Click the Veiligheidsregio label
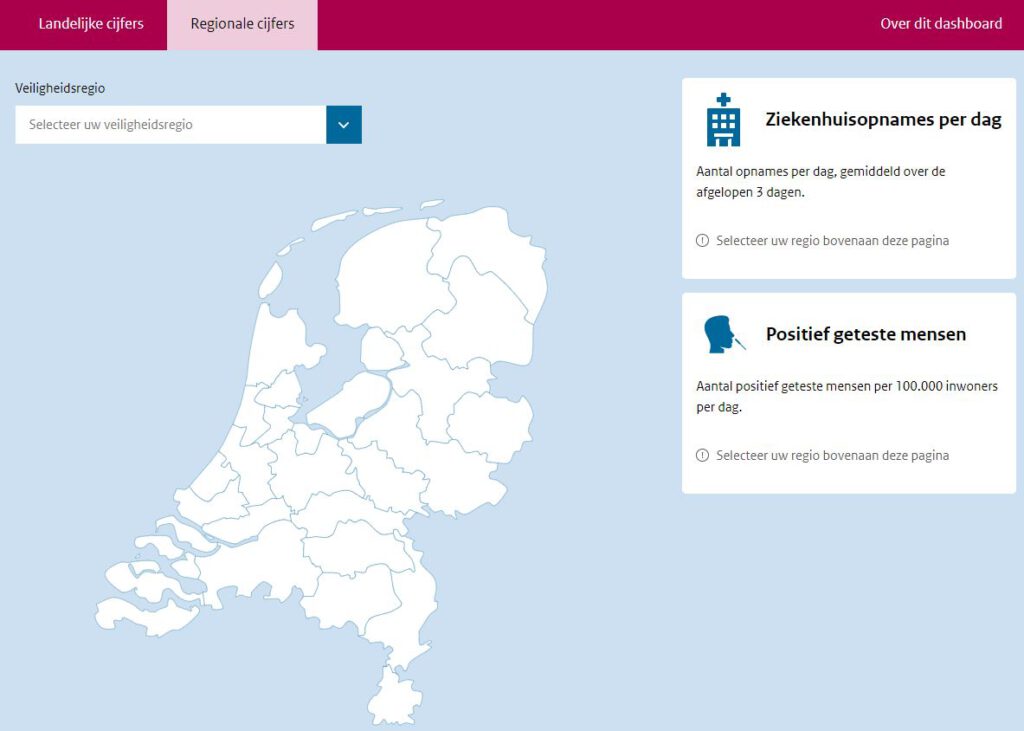This screenshot has height=731, width=1024. 60,88
